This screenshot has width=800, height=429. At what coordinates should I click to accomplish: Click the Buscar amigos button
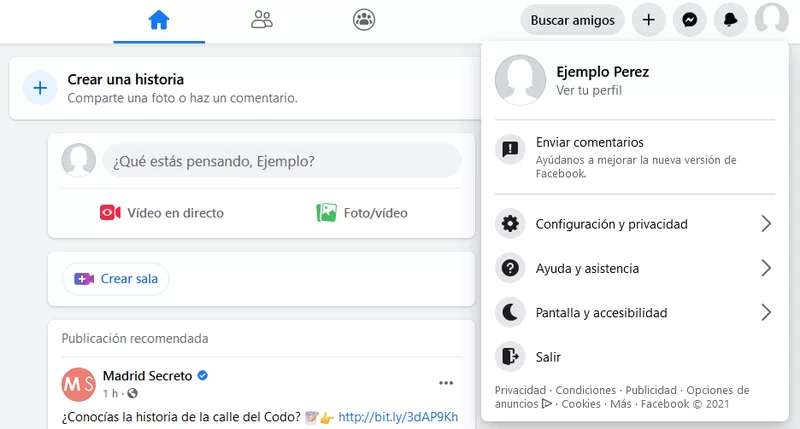point(572,20)
